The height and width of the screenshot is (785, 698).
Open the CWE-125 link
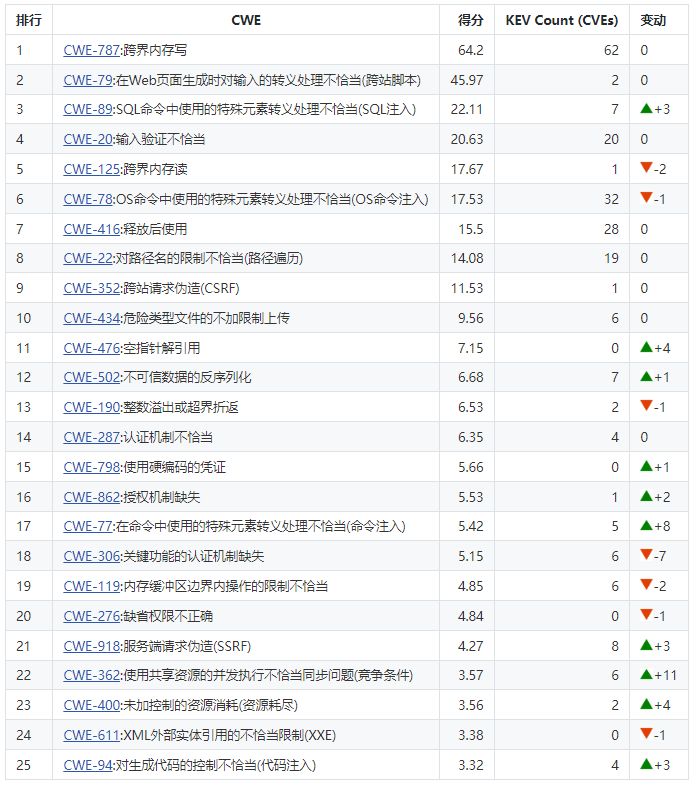click(x=92, y=169)
